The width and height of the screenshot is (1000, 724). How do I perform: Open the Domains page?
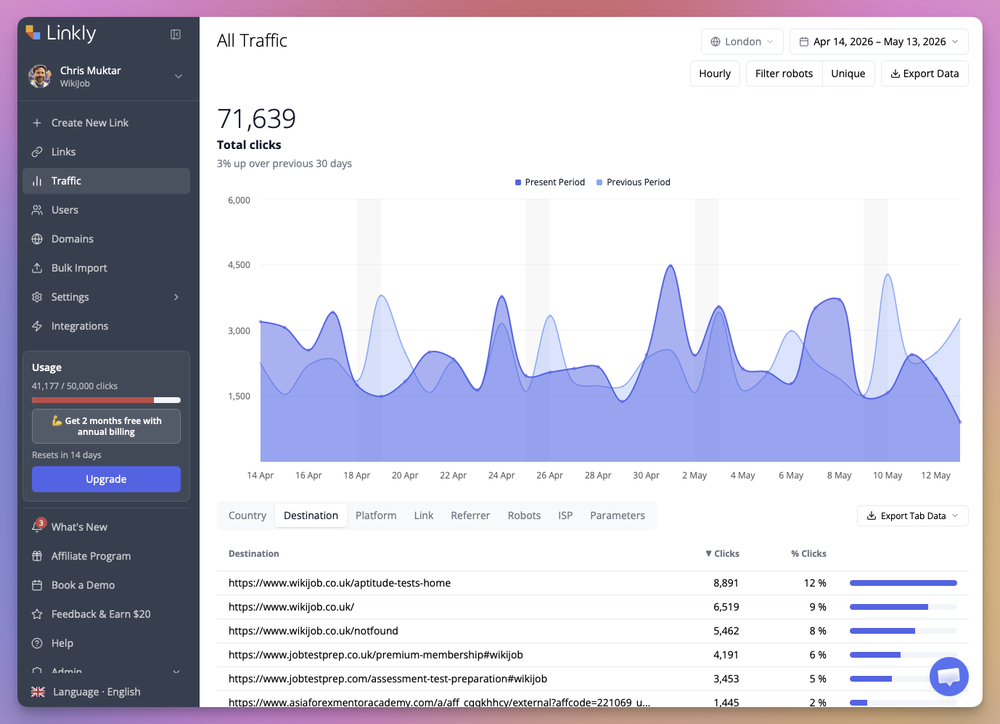click(x=106, y=239)
